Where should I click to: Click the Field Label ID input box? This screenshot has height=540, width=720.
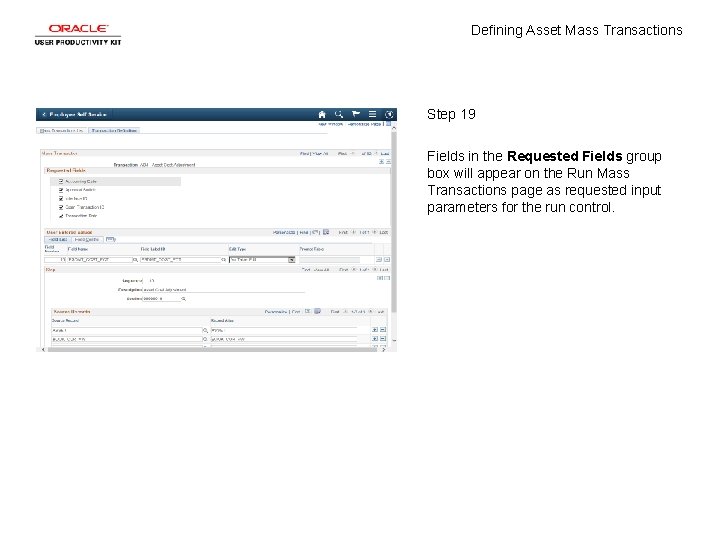pos(180,260)
